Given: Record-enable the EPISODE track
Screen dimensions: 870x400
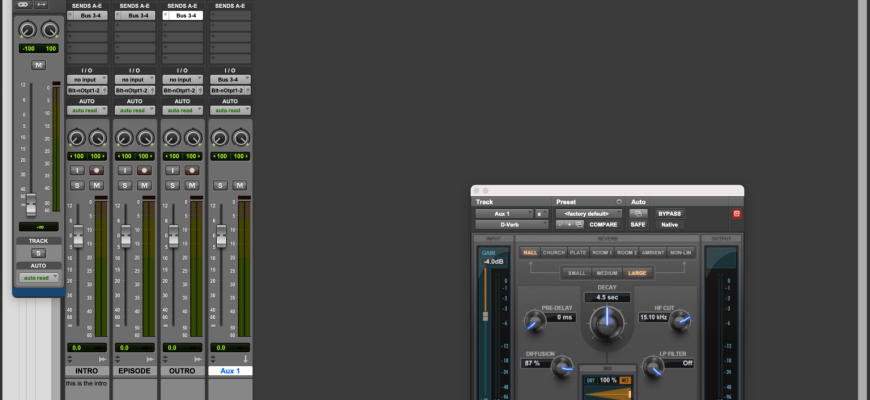Looking at the screenshot, I should (143, 171).
